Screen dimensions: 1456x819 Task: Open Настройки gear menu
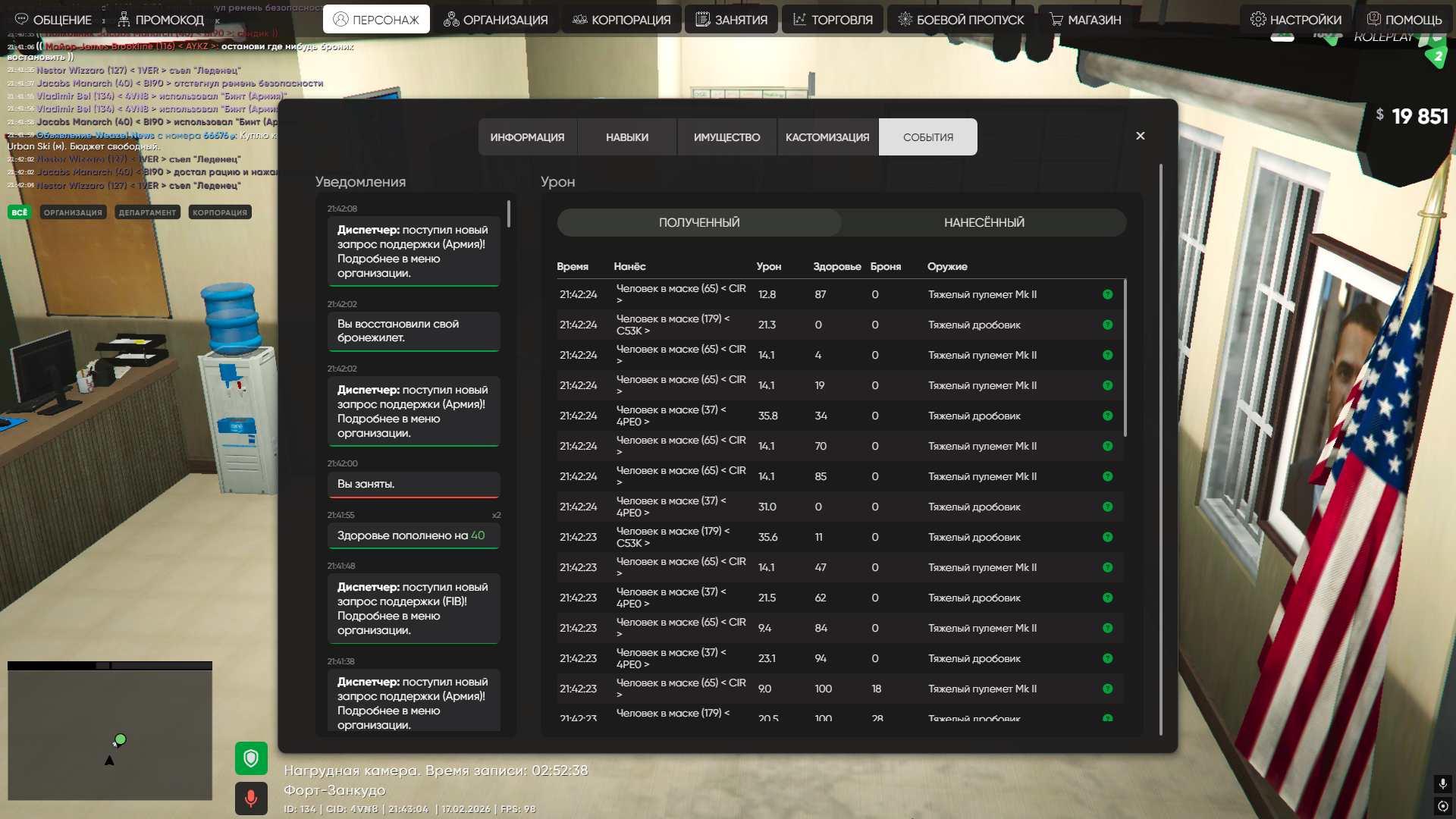[x=1296, y=20]
